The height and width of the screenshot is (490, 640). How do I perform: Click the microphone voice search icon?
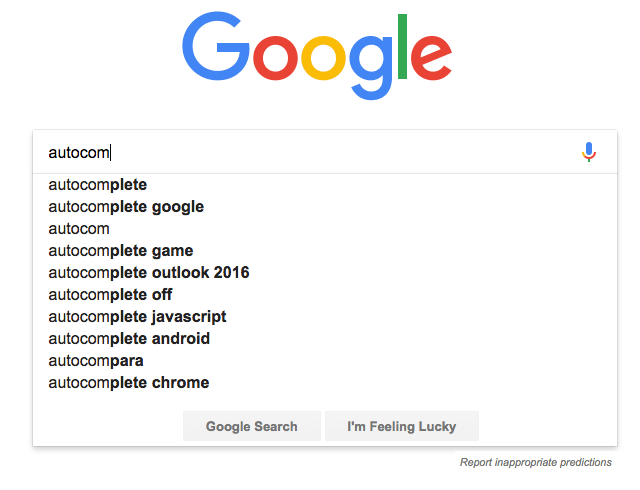click(589, 152)
